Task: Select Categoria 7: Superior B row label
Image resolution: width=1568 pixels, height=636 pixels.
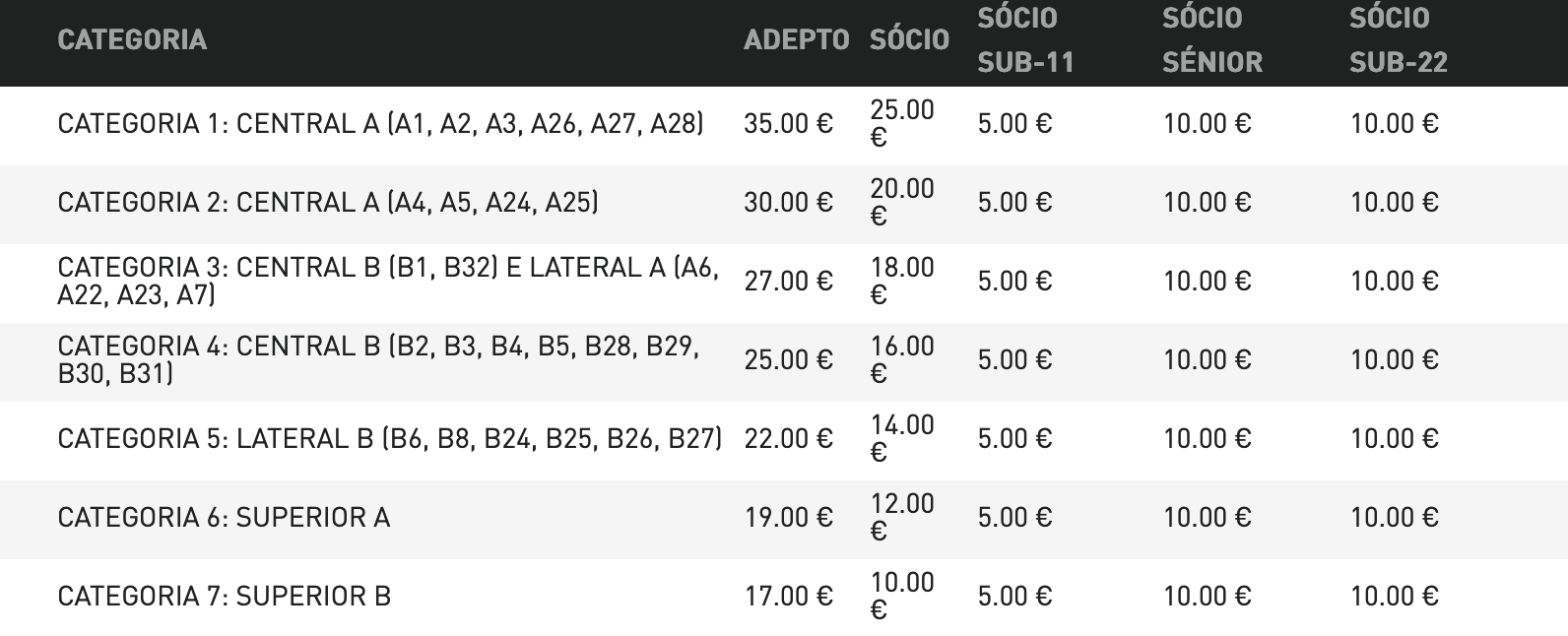Action: tap(225, 597)
